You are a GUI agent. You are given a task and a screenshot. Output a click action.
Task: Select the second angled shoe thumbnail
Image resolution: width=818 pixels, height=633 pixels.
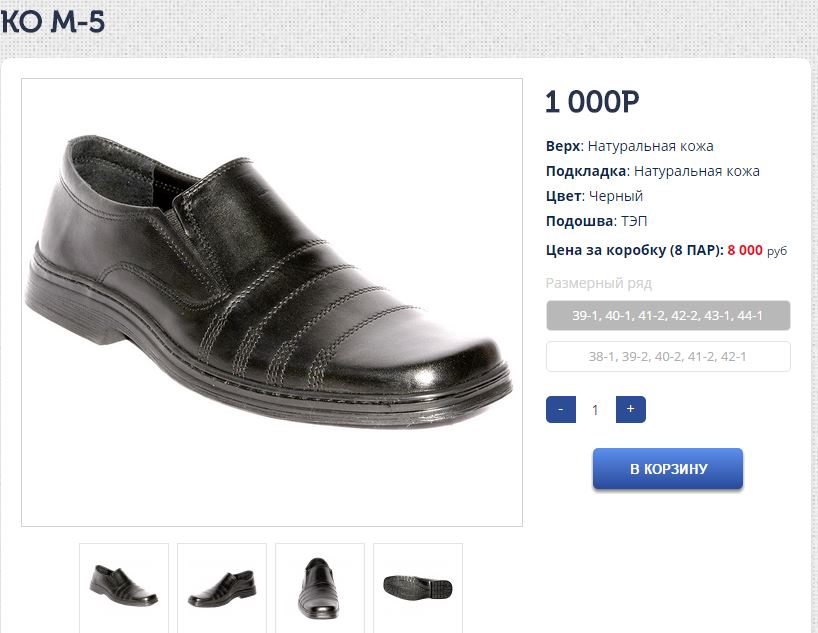pos(222,586)
